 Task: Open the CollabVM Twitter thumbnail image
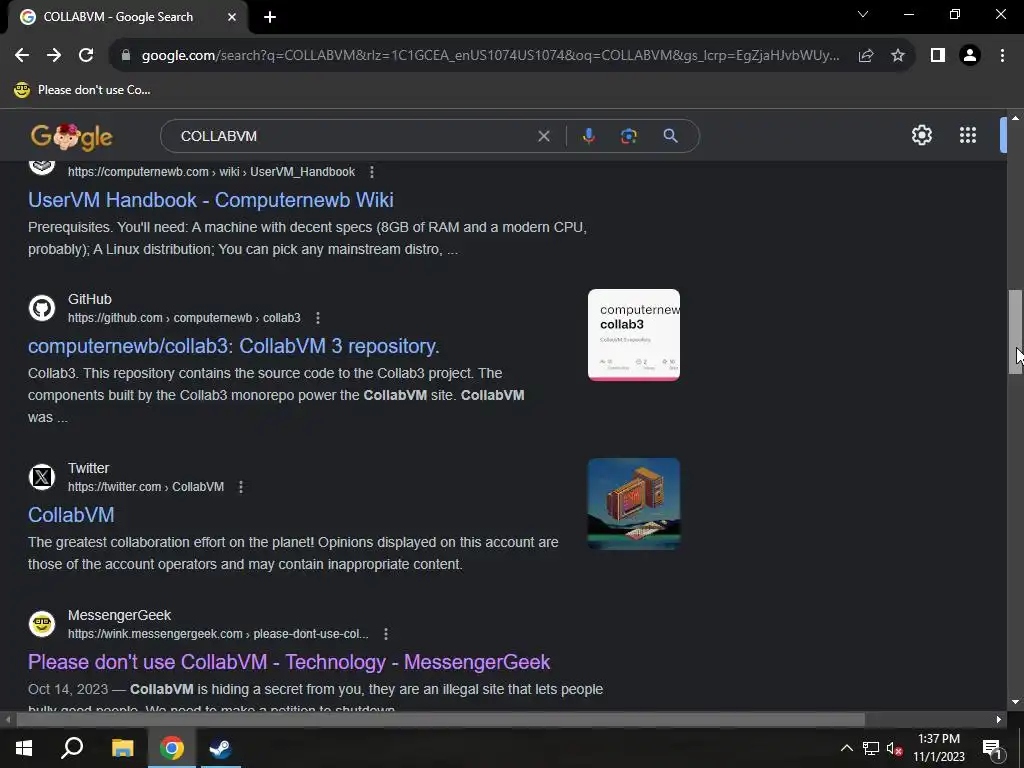click(x=633, y=504)
